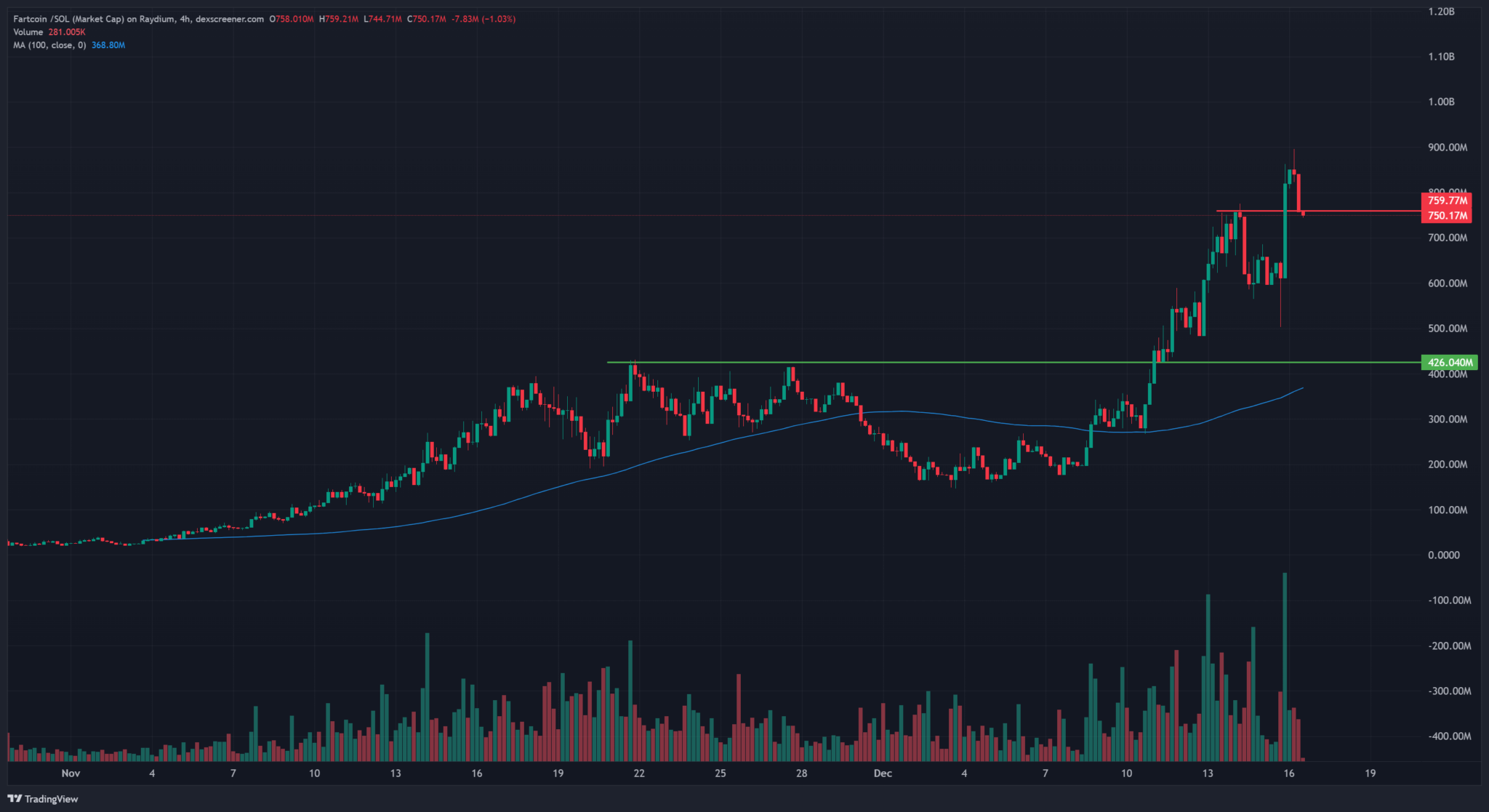Click the 1.20B price axis label
Image resolution: width=1489 pixels, height=812 pixels.
1441,12
